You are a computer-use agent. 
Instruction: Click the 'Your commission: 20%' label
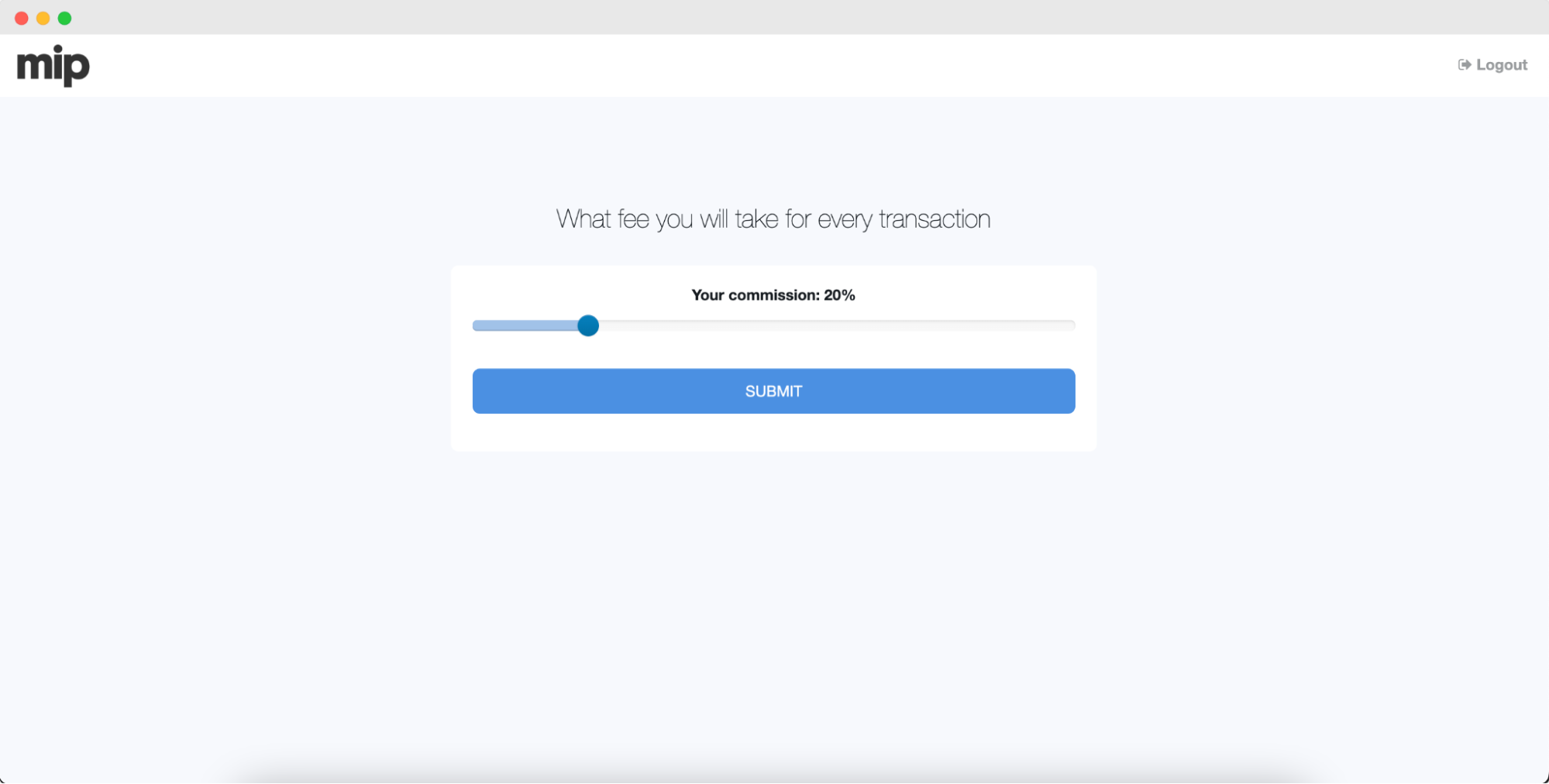(x=773, y=295)
